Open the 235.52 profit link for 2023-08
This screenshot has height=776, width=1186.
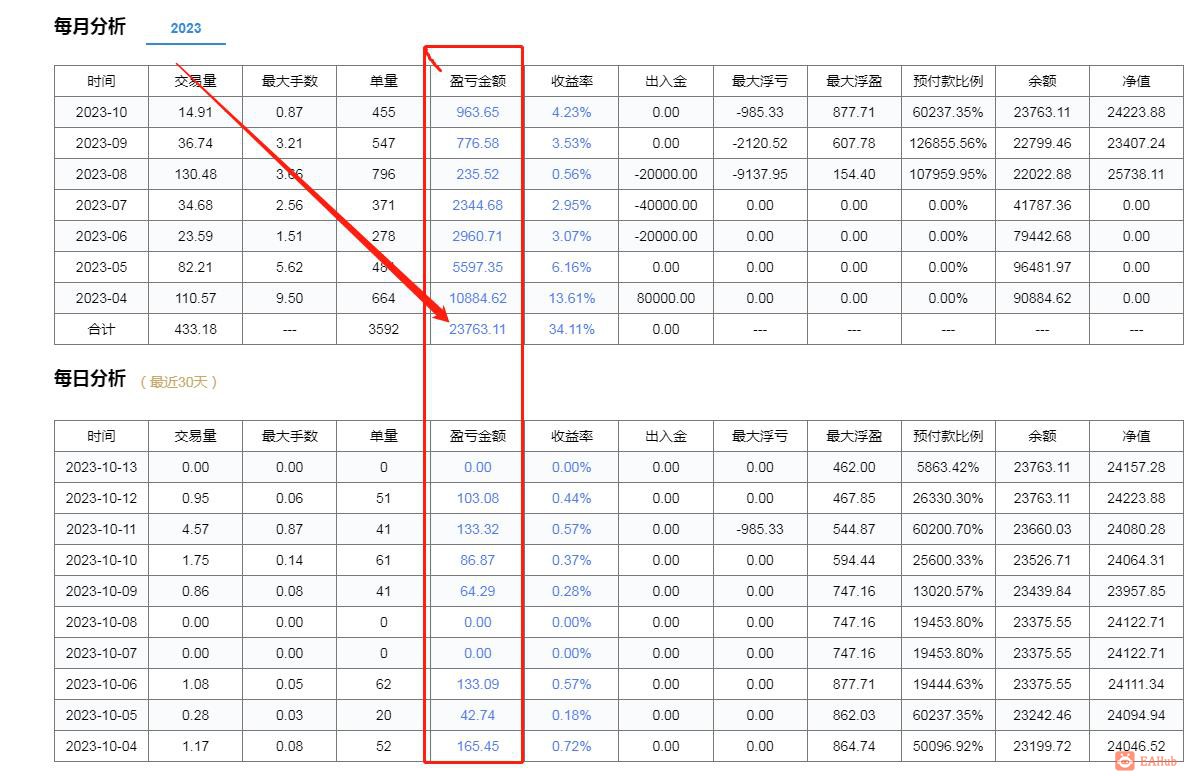click(x=477, y=174)
